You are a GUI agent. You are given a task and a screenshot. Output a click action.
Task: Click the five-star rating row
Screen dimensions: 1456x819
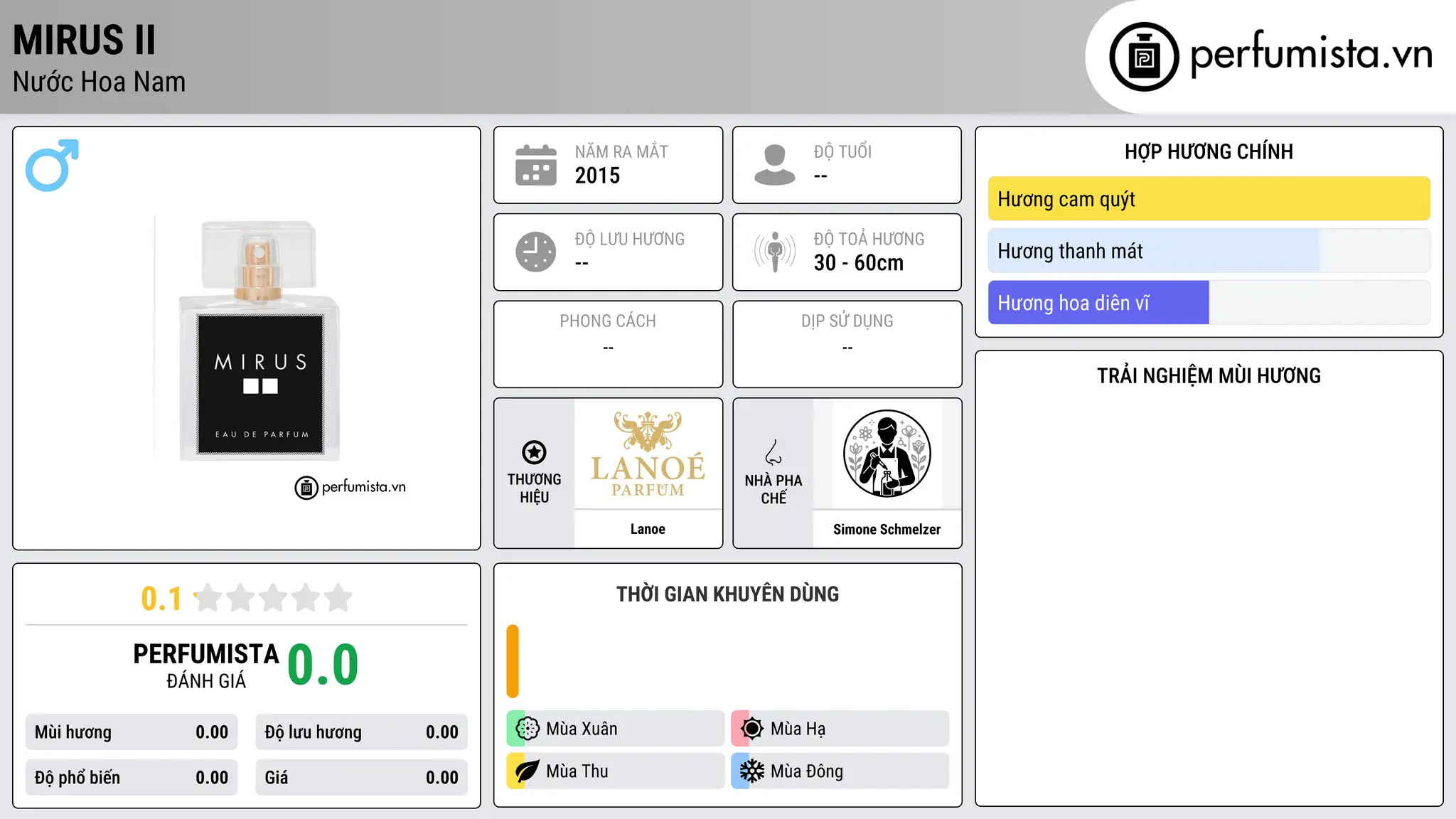274,598
